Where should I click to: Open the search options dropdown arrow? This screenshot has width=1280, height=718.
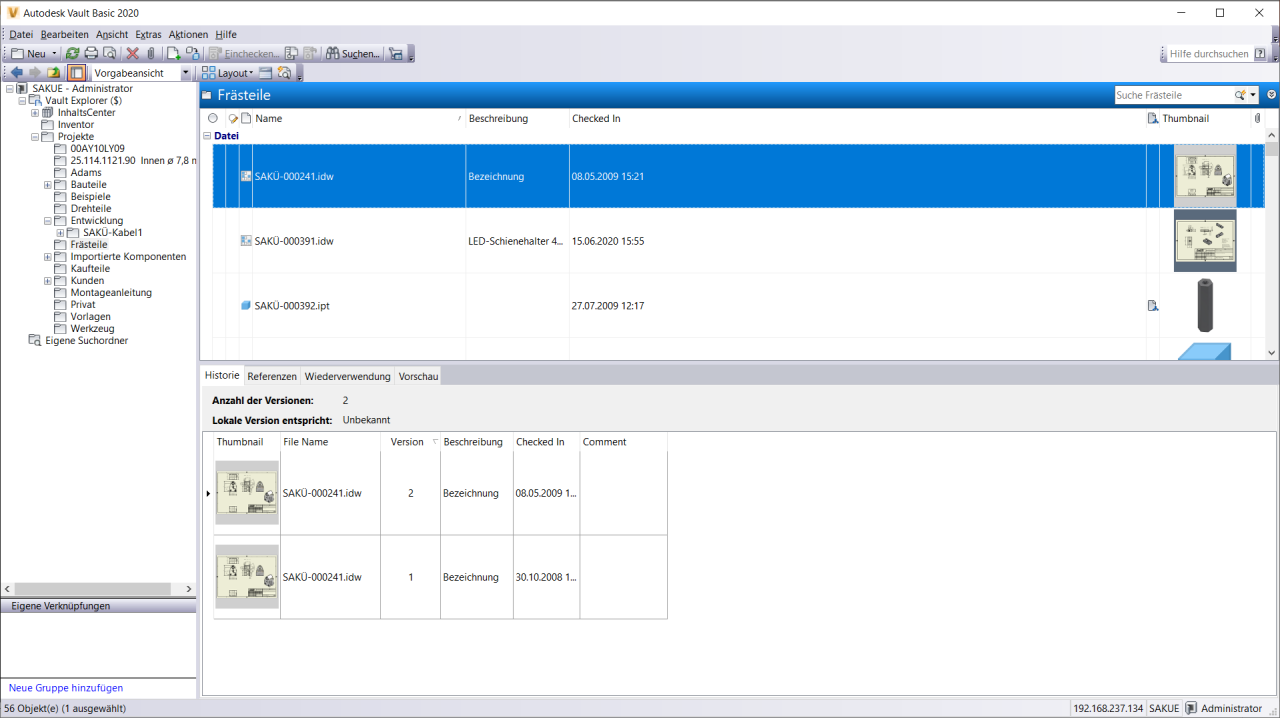click(1253, 95)
